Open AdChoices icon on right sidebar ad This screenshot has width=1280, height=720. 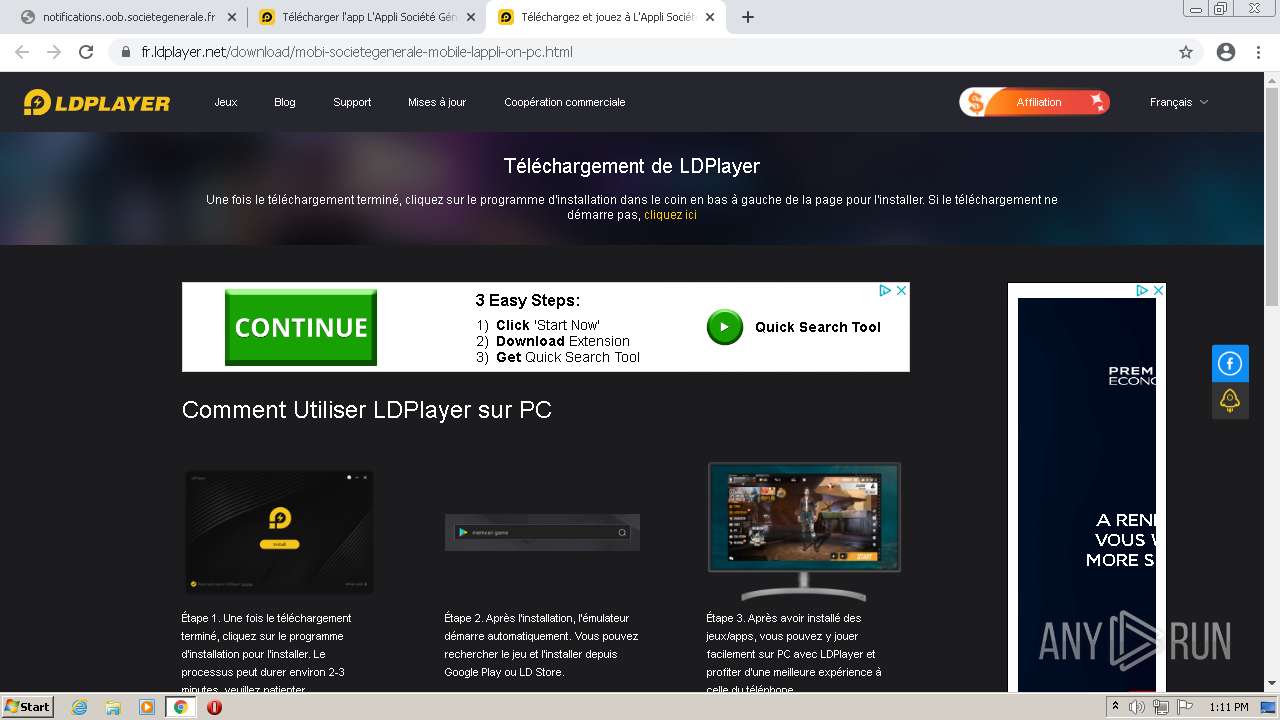coord(1142,290)
